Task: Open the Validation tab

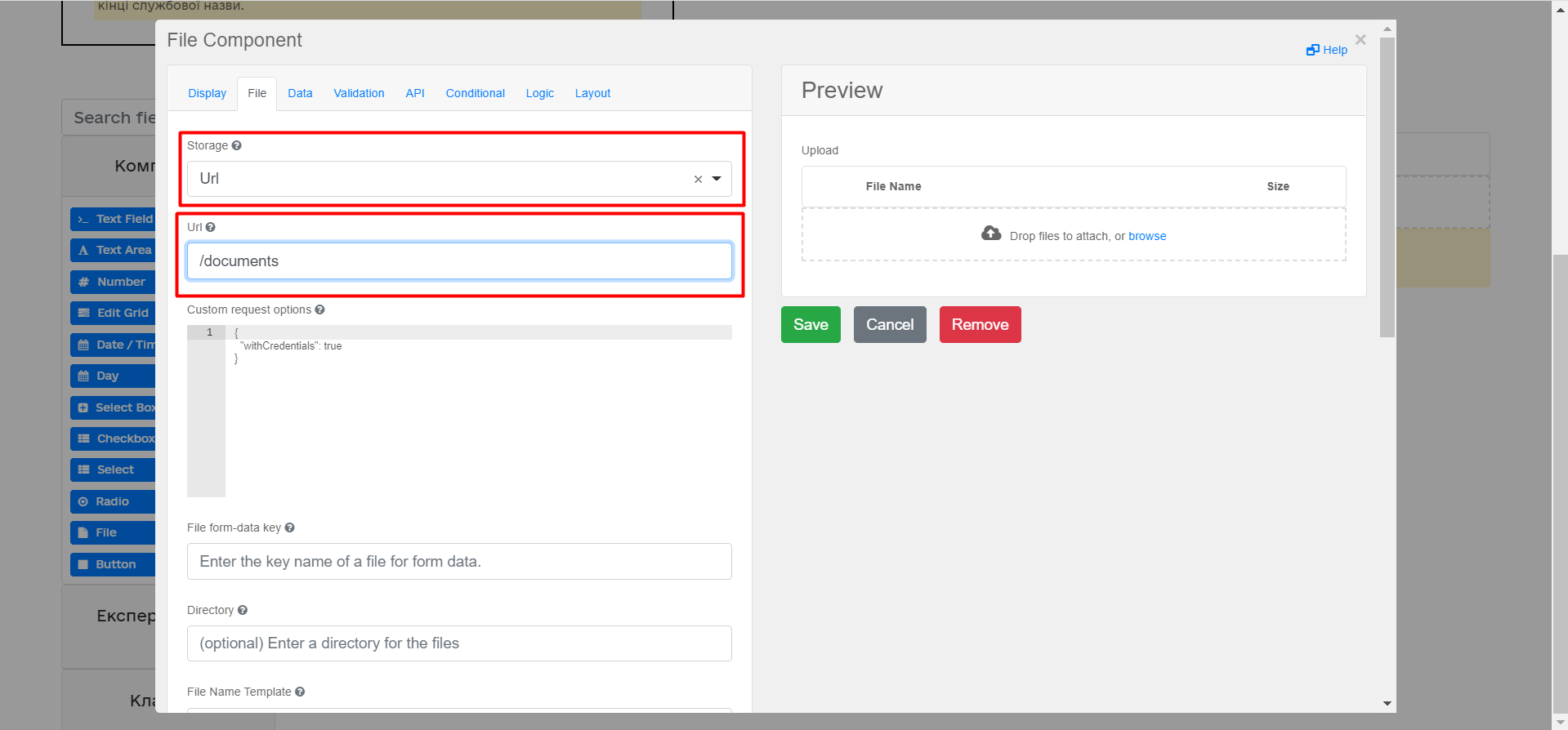Action: click(359, 93)
